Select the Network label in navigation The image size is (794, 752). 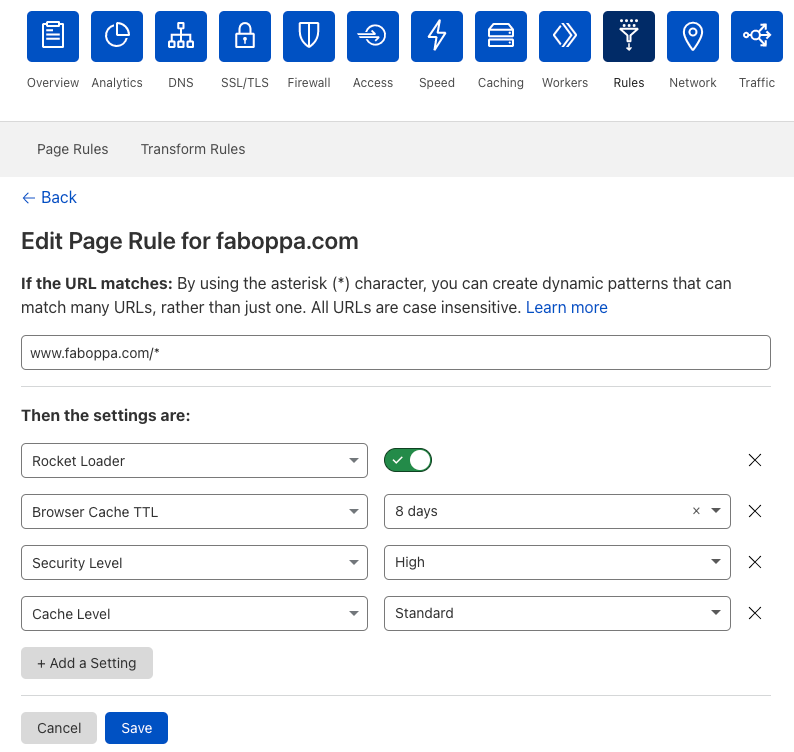[693, 83]
